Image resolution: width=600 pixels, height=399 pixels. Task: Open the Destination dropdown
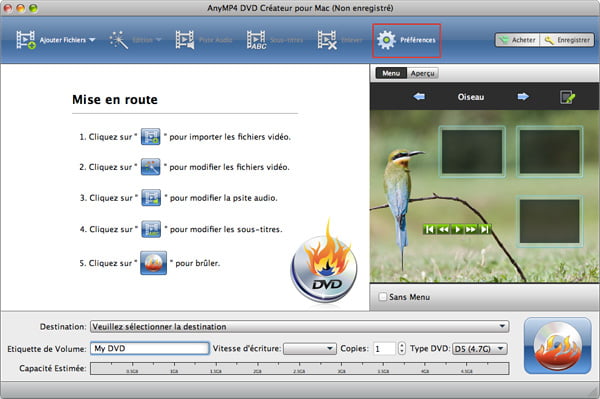tap(299, 327)
